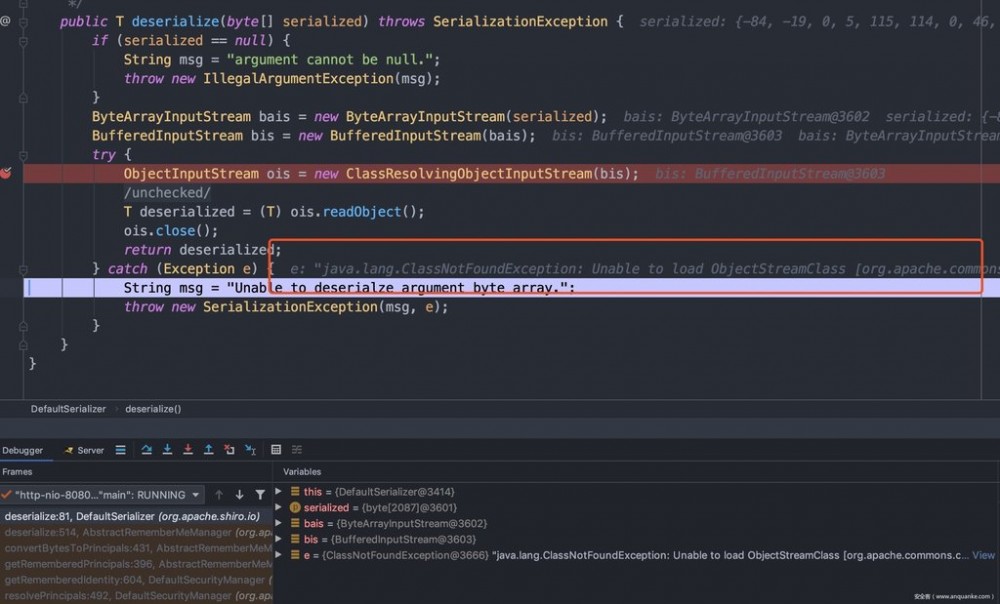Click the Step Out up-arrow icon

coord(209,450)
